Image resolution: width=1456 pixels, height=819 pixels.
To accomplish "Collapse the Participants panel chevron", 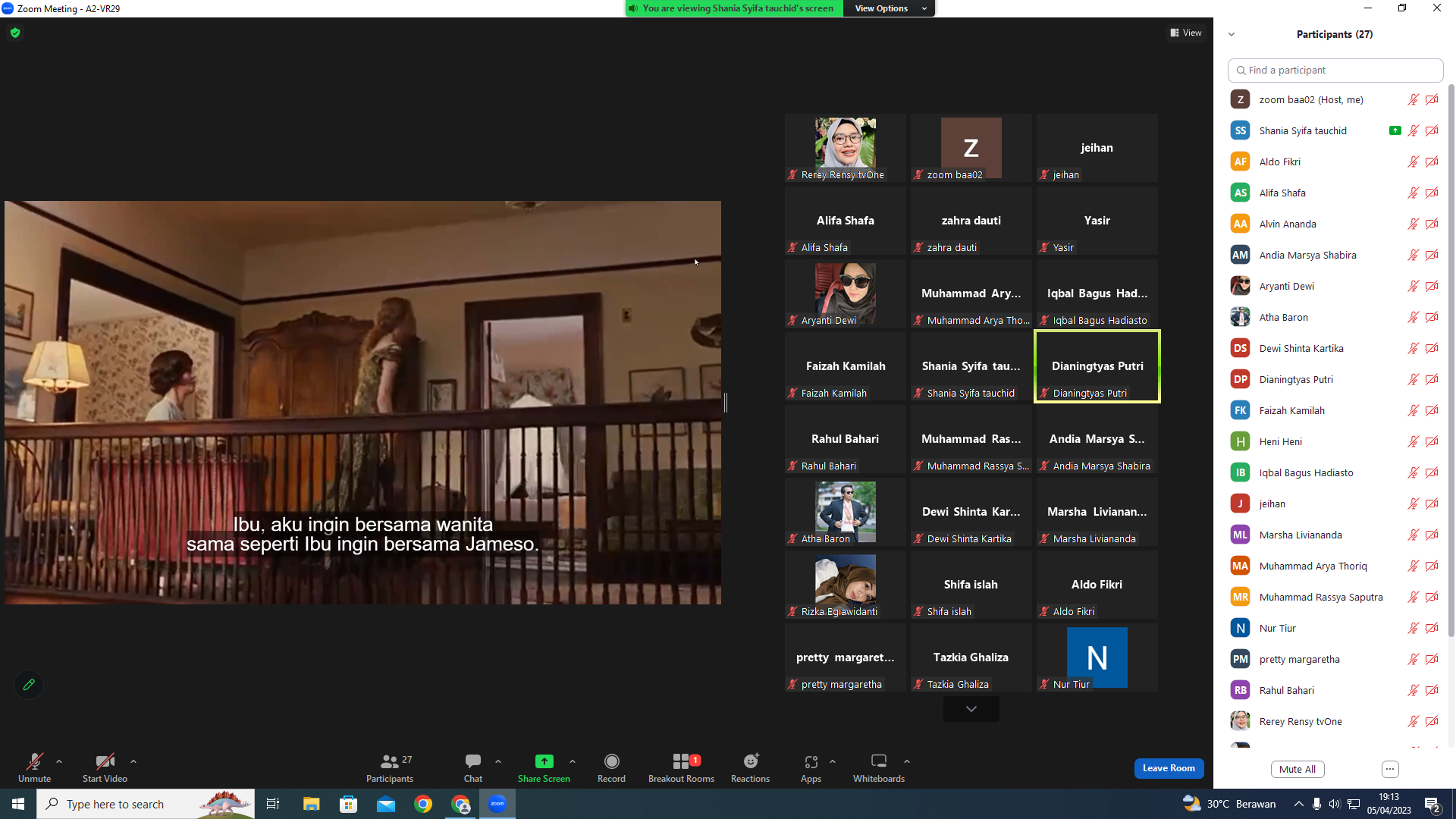I will tap(1232, 34).
